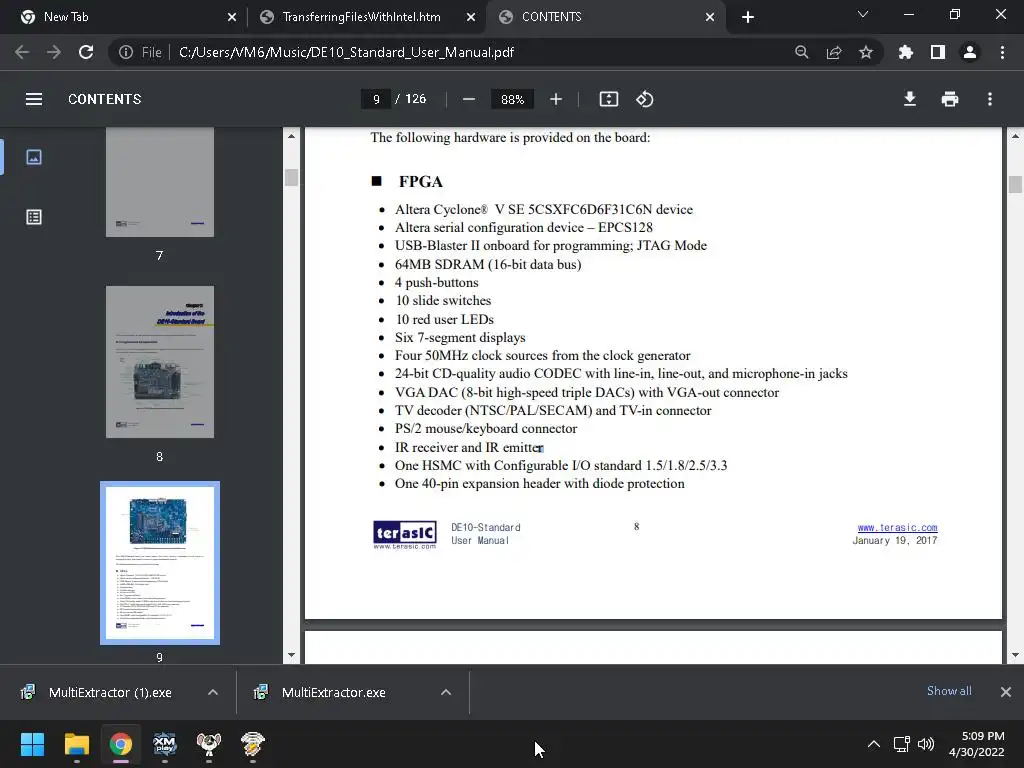
Task: Select the page 8 thumbnail
Action: (x=160, y=362)
